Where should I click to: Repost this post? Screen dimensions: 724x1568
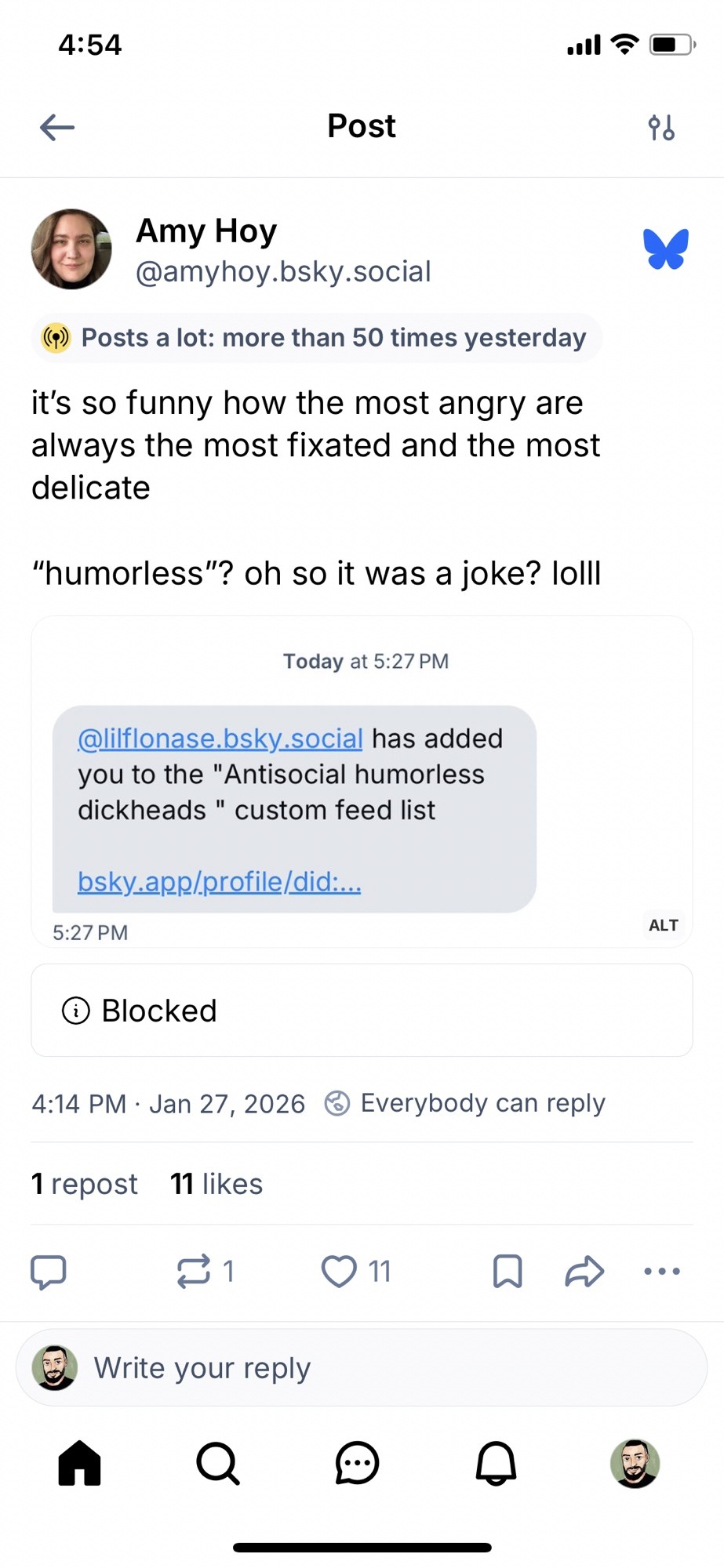(x=194, y=1272)
